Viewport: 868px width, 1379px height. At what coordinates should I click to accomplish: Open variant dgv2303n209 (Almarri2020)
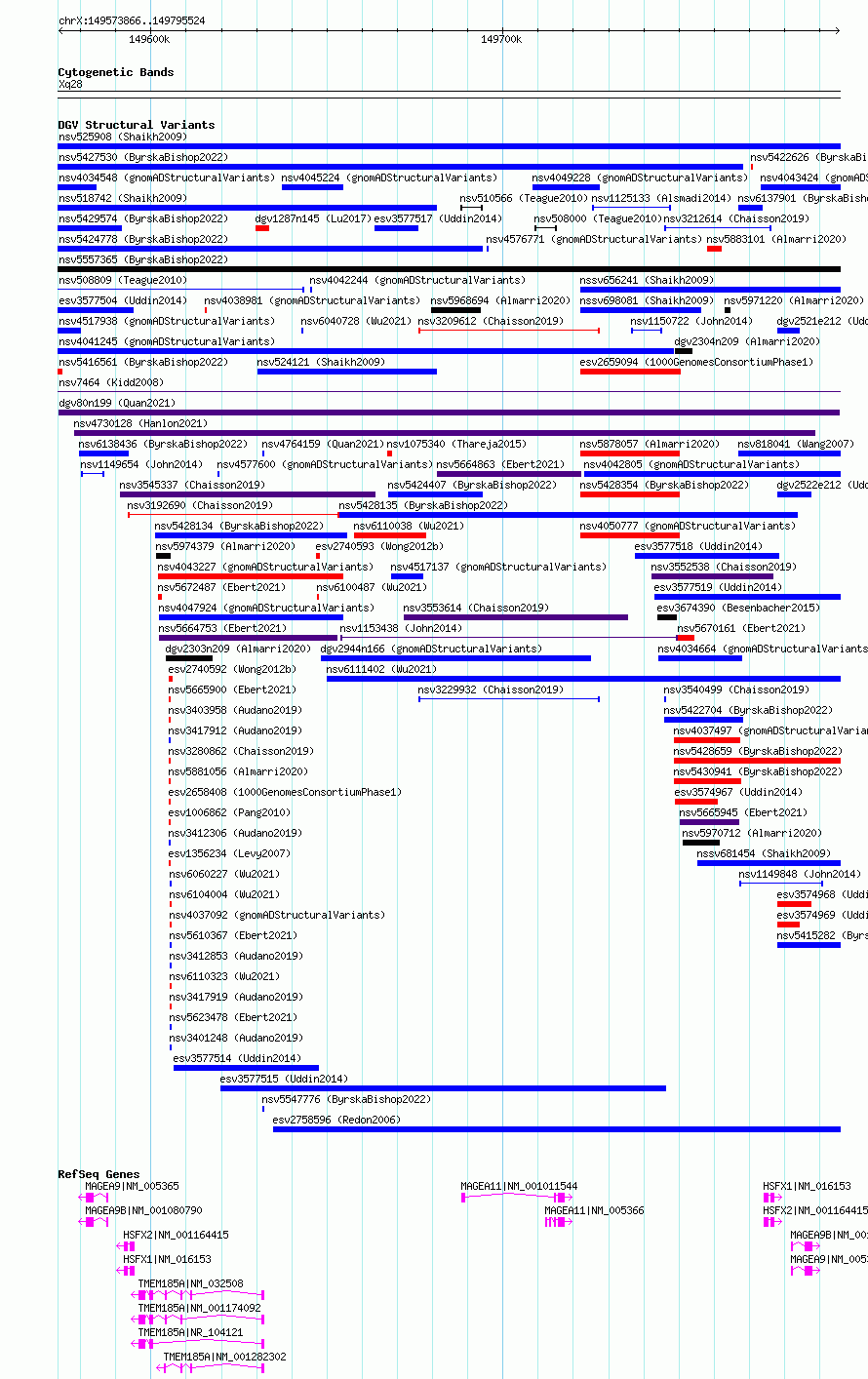pos(238,649)
